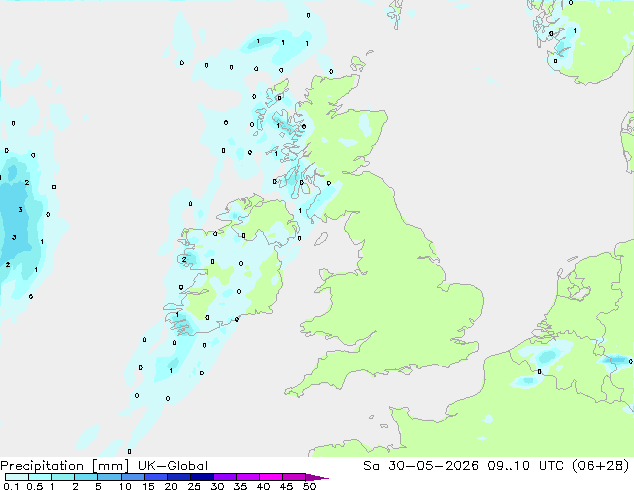Click the '0.1' legend scale label
634x490 pixels.
click(x=11, y=486)
